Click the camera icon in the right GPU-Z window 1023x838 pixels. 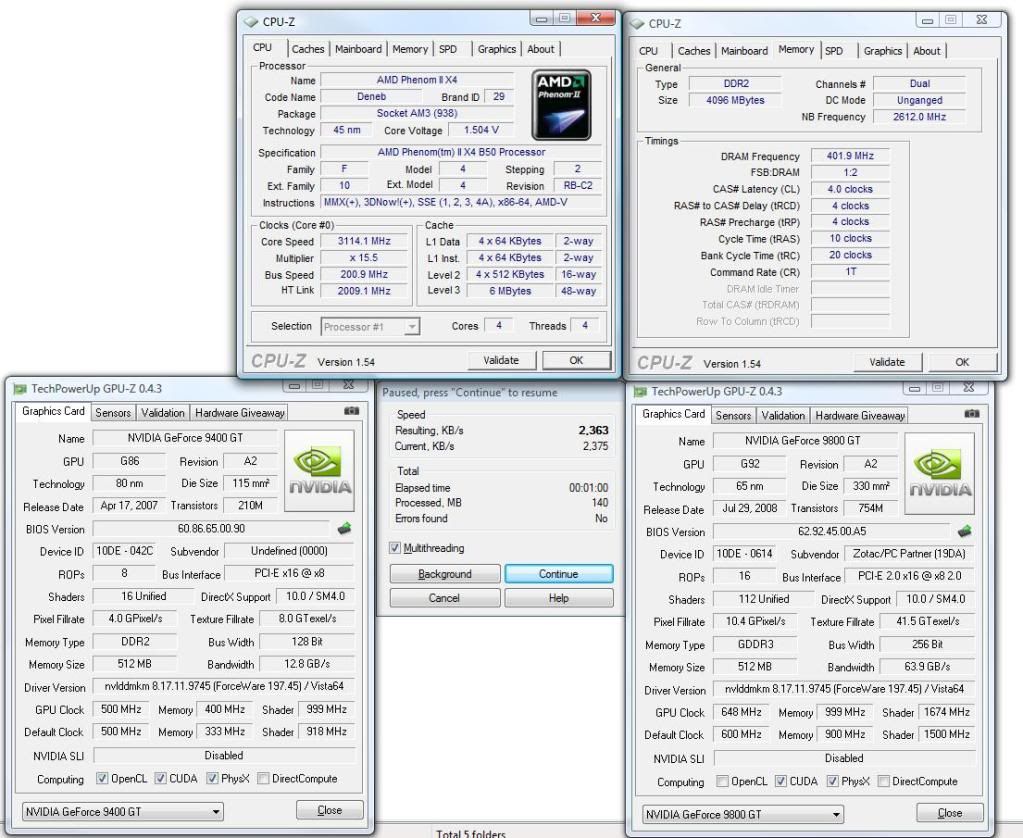(x=971, y=415)
